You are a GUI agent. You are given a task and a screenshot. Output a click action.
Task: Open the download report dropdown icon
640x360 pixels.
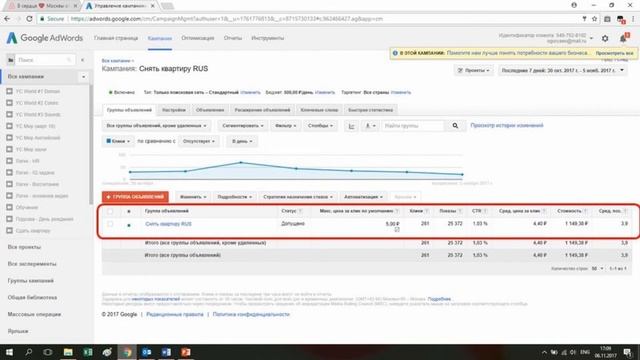click(370, 126)
